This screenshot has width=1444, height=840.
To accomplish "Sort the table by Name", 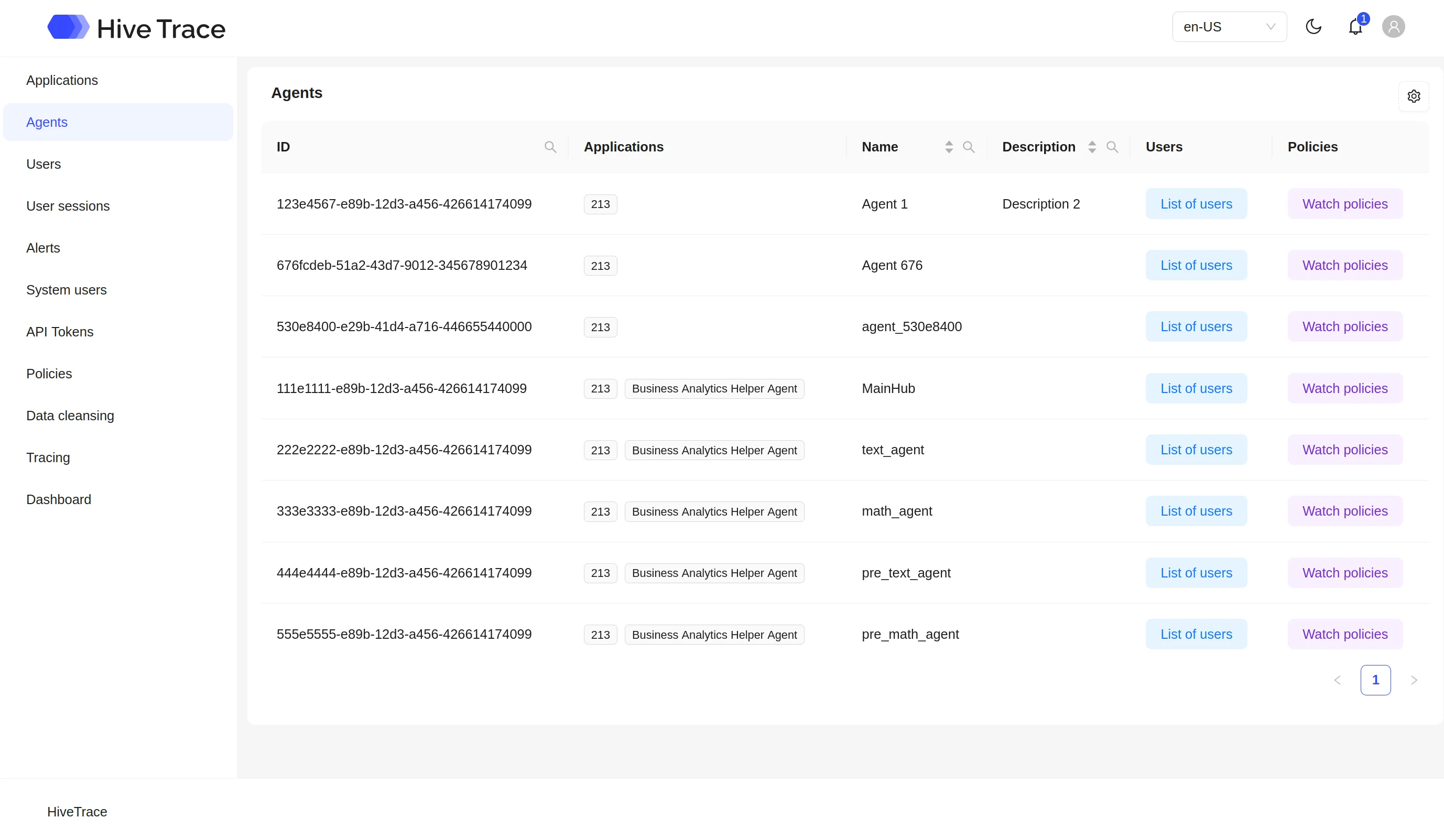I will [949, 147].
